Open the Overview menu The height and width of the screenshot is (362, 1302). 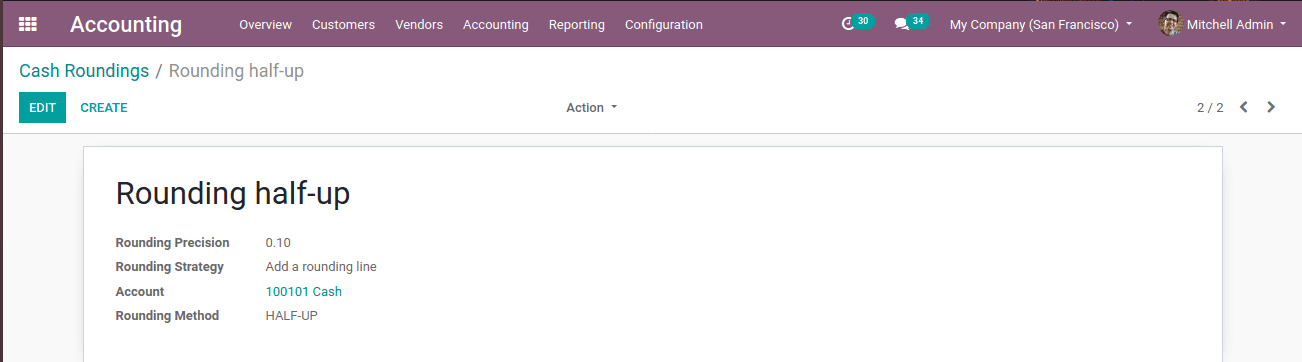point(265,24)
